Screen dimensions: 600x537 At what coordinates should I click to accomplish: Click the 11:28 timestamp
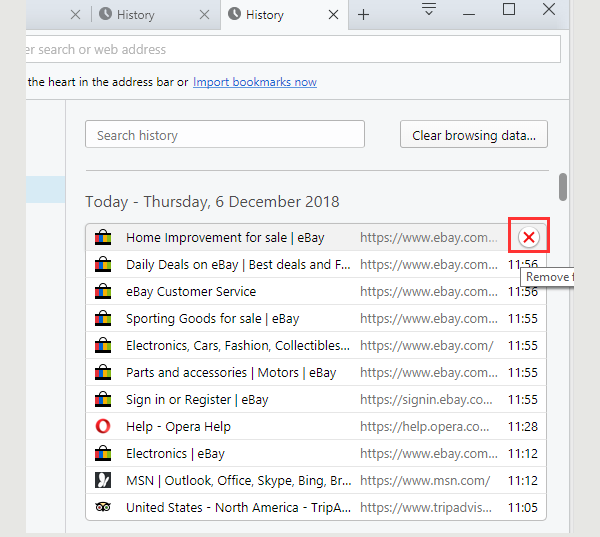point(523,426)
